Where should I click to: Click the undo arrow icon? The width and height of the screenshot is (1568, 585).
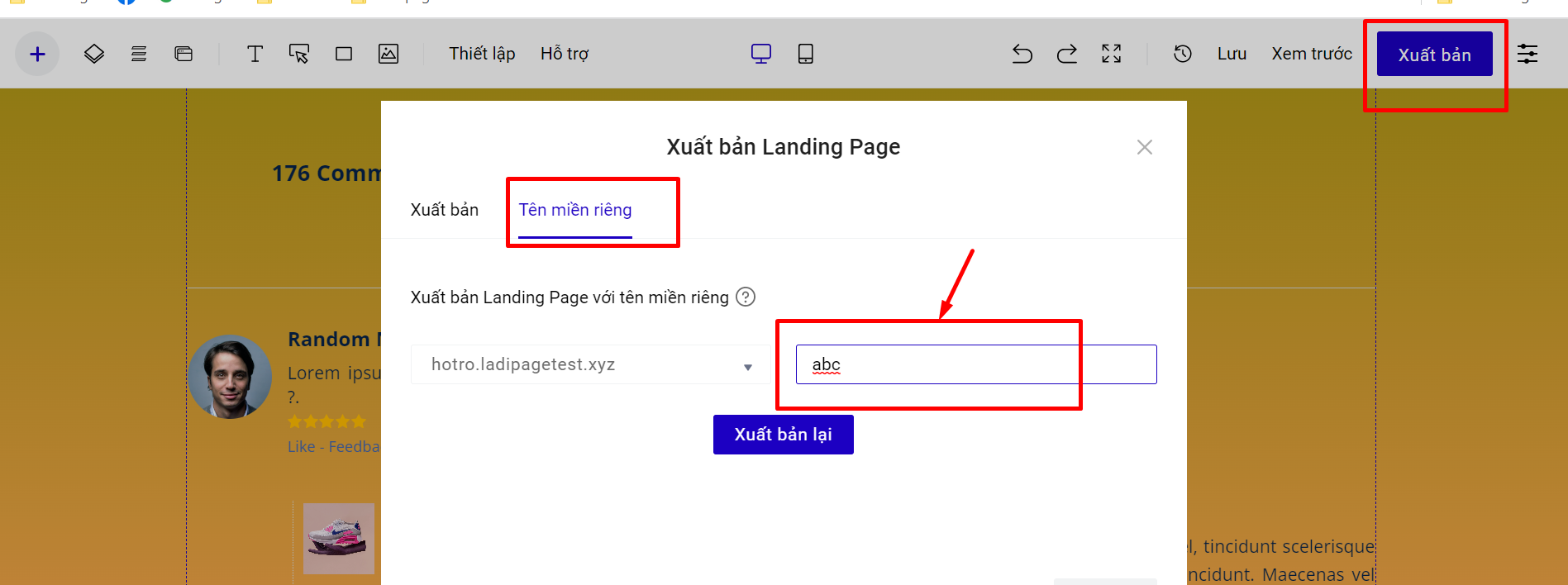[1022, 55]
